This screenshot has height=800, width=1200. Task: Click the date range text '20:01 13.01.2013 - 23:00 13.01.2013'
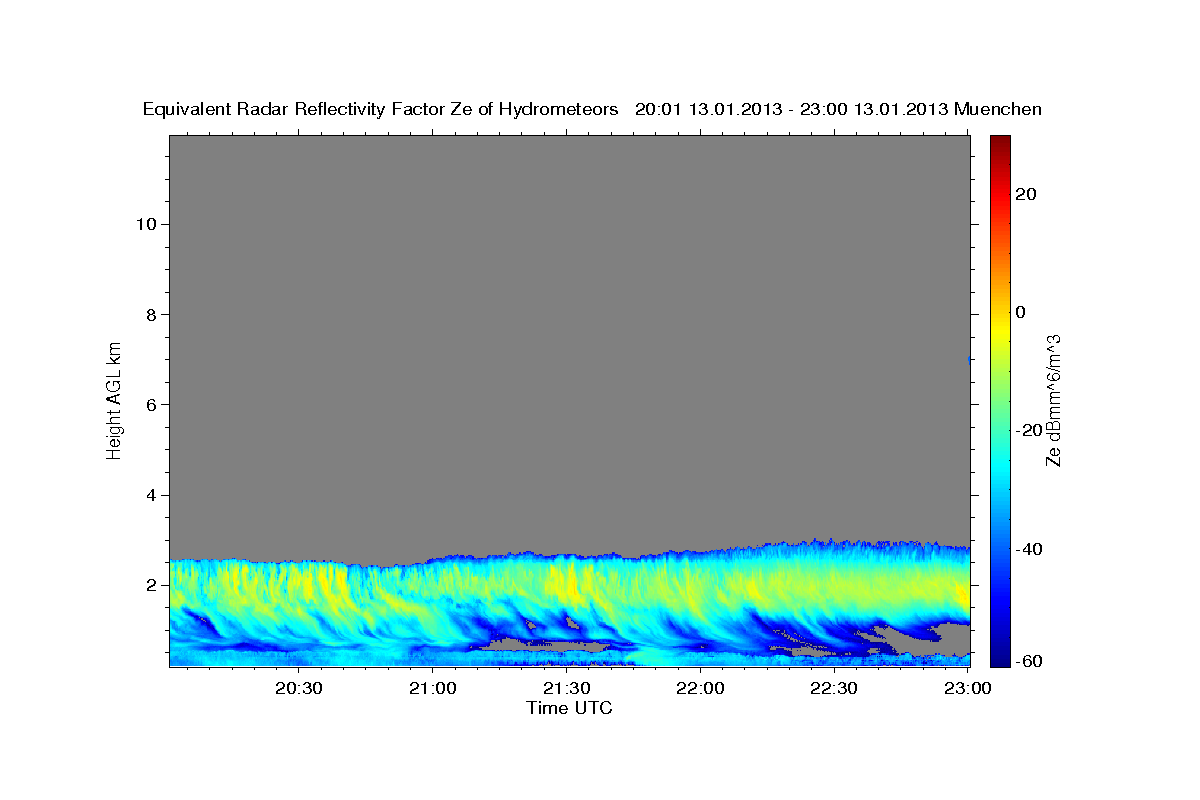(x=791, y=110)
